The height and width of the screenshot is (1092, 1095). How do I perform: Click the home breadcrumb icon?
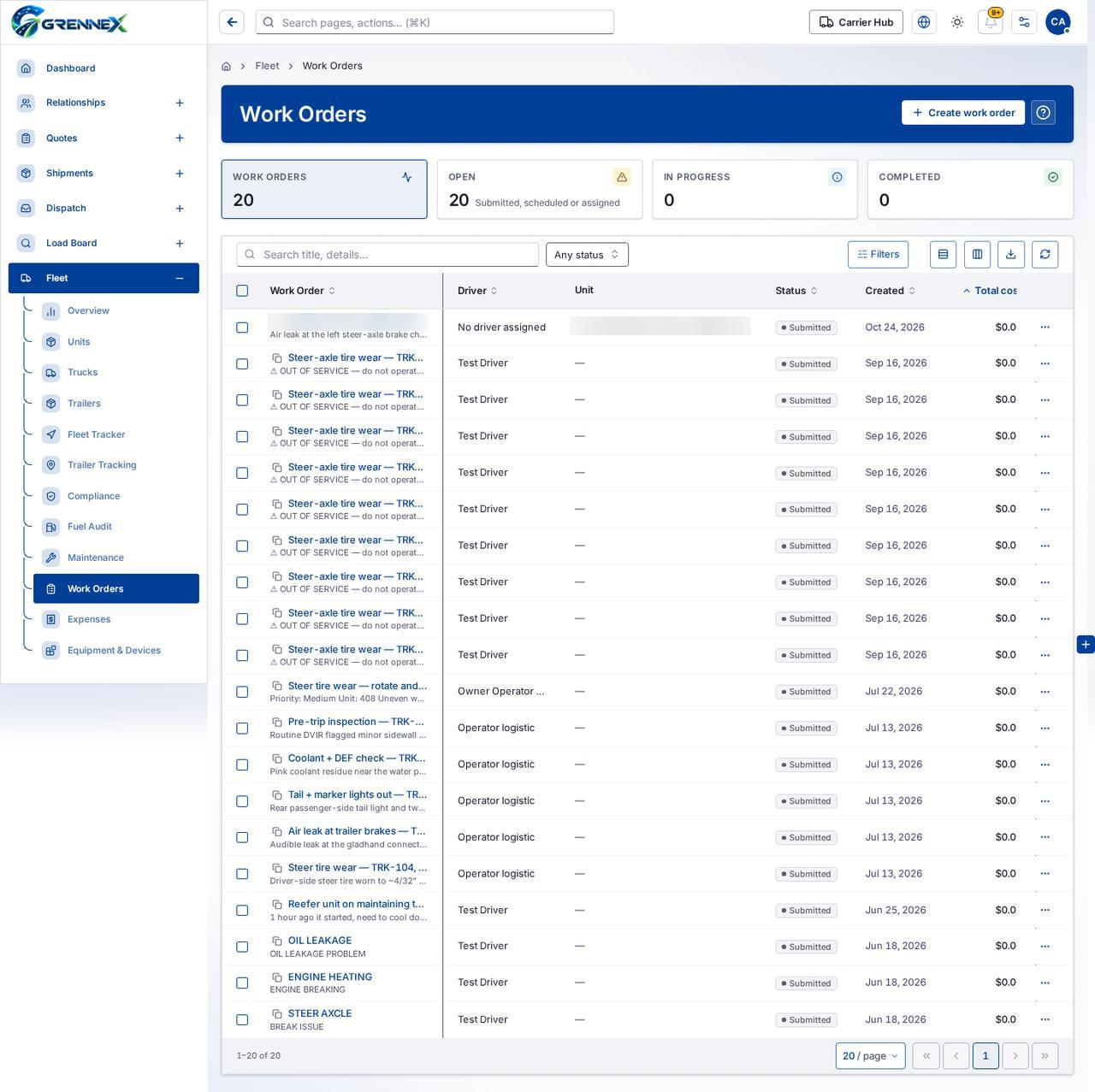pos(226,66)
